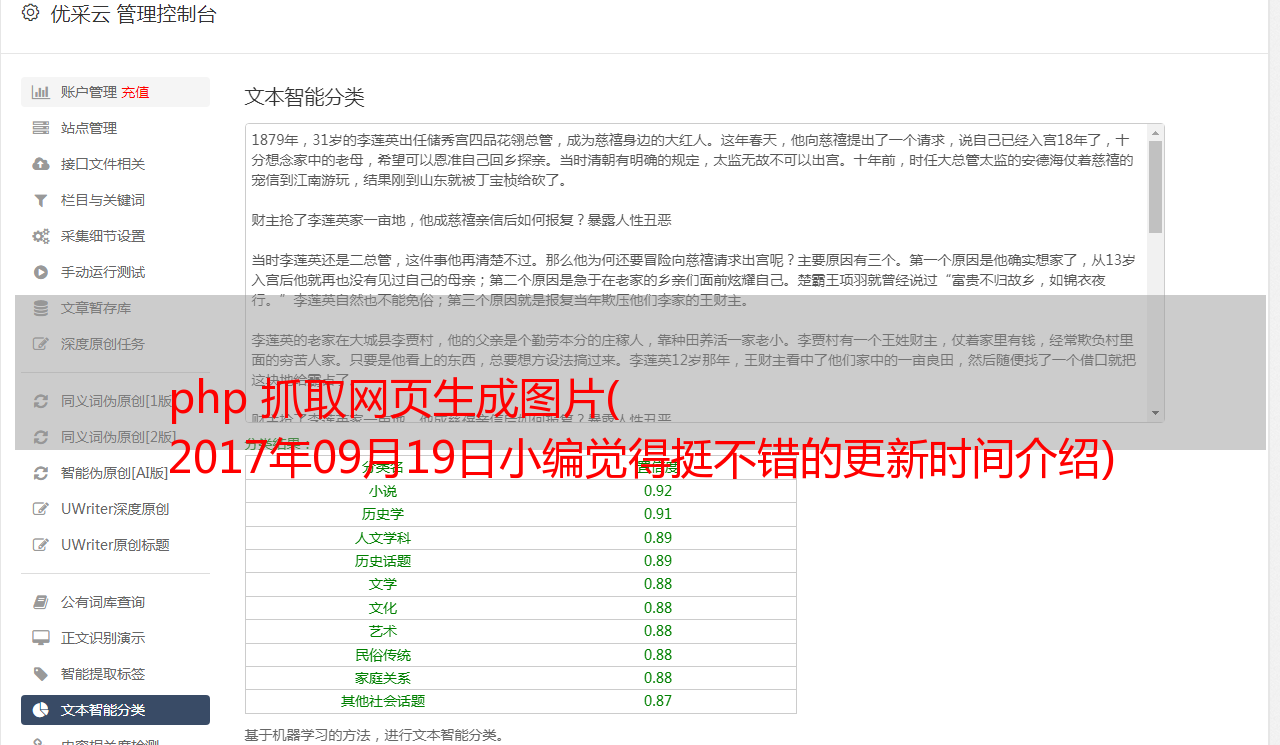Click refresh icon for 智能伪原创[AI版]
Image resolution: width=1280 pixels, height=745 pixels.
40,473
